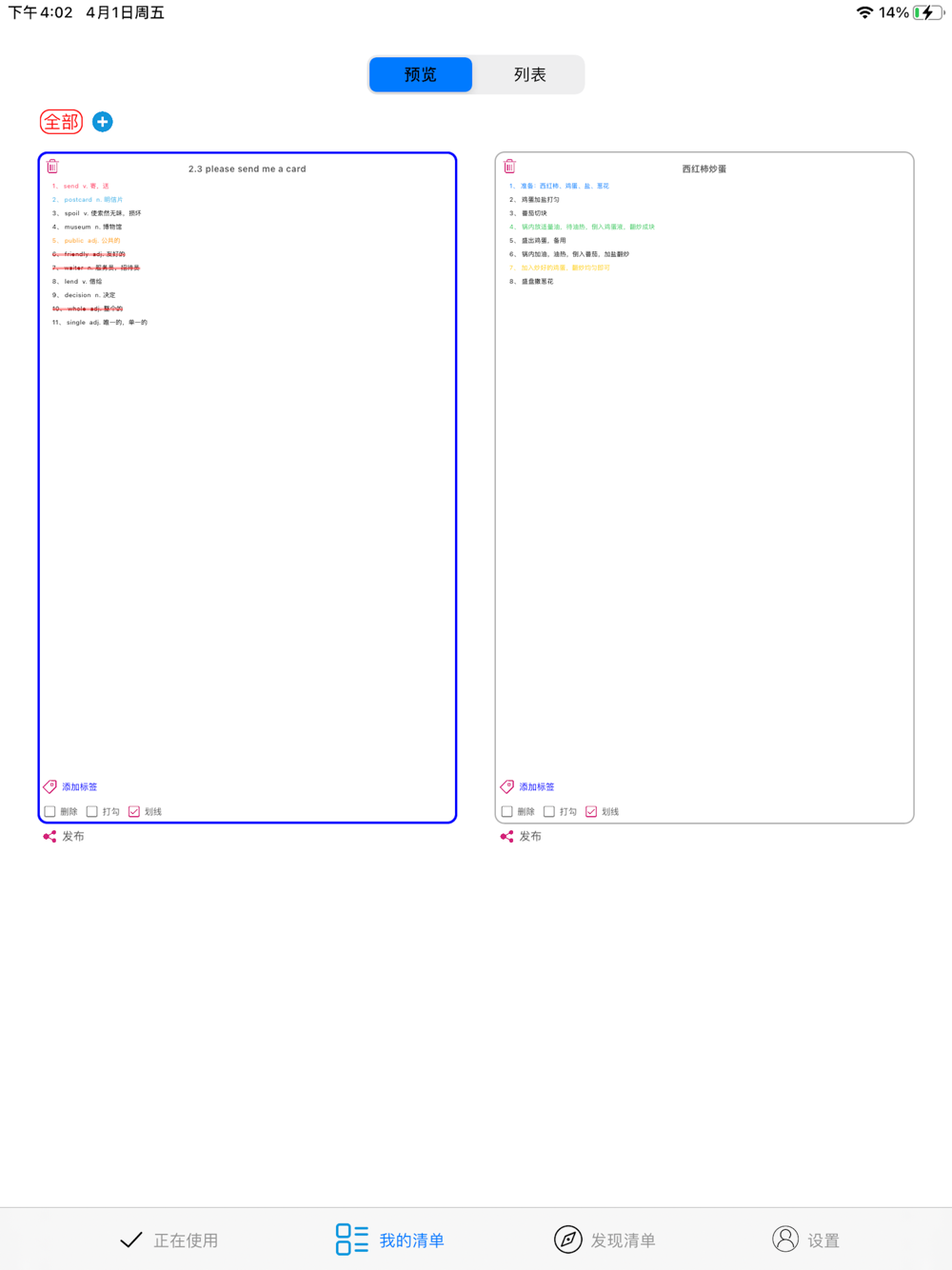
Task: Tap the battery icon in status bar
Action: tap(928, 12)
